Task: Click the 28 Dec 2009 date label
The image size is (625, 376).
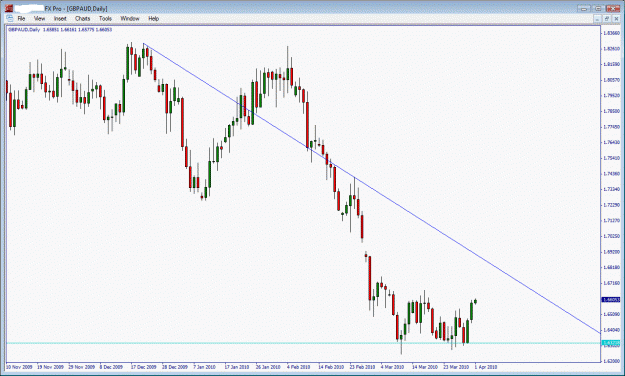Action: point(175,367)
